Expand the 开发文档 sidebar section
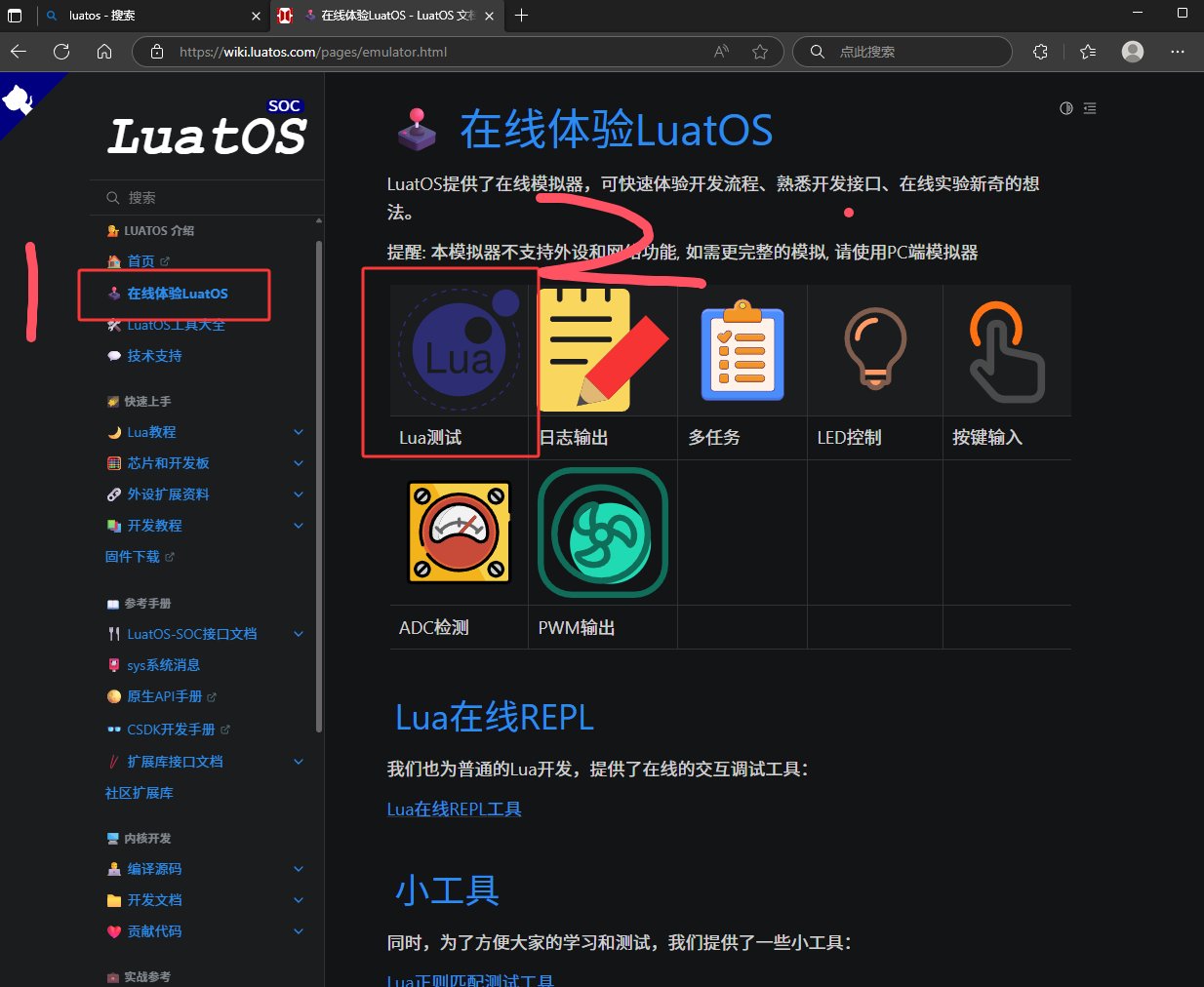1204x987 pixels. pyautogui.click(x=299, y=900)
